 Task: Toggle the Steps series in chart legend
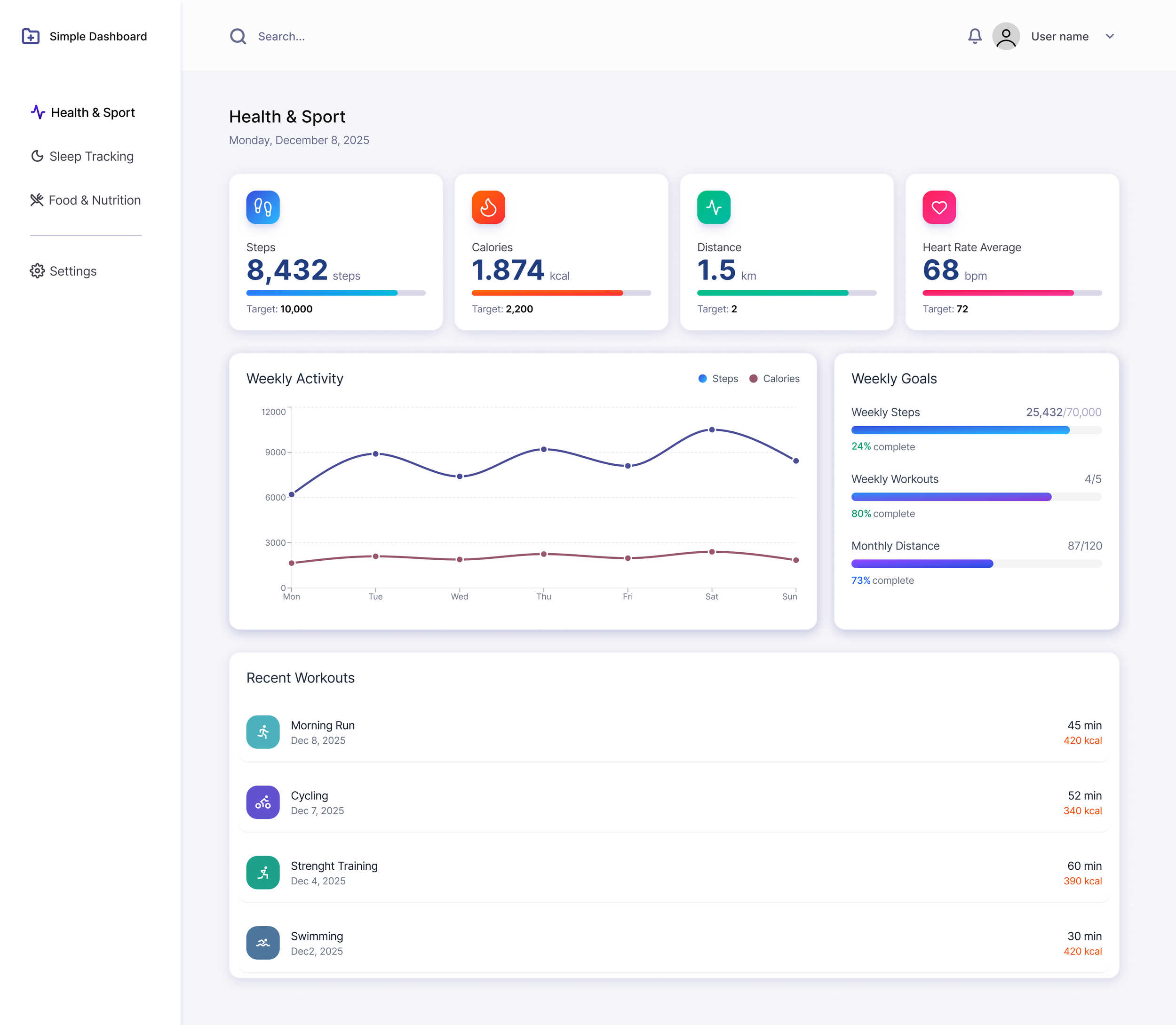click(718, 379)
